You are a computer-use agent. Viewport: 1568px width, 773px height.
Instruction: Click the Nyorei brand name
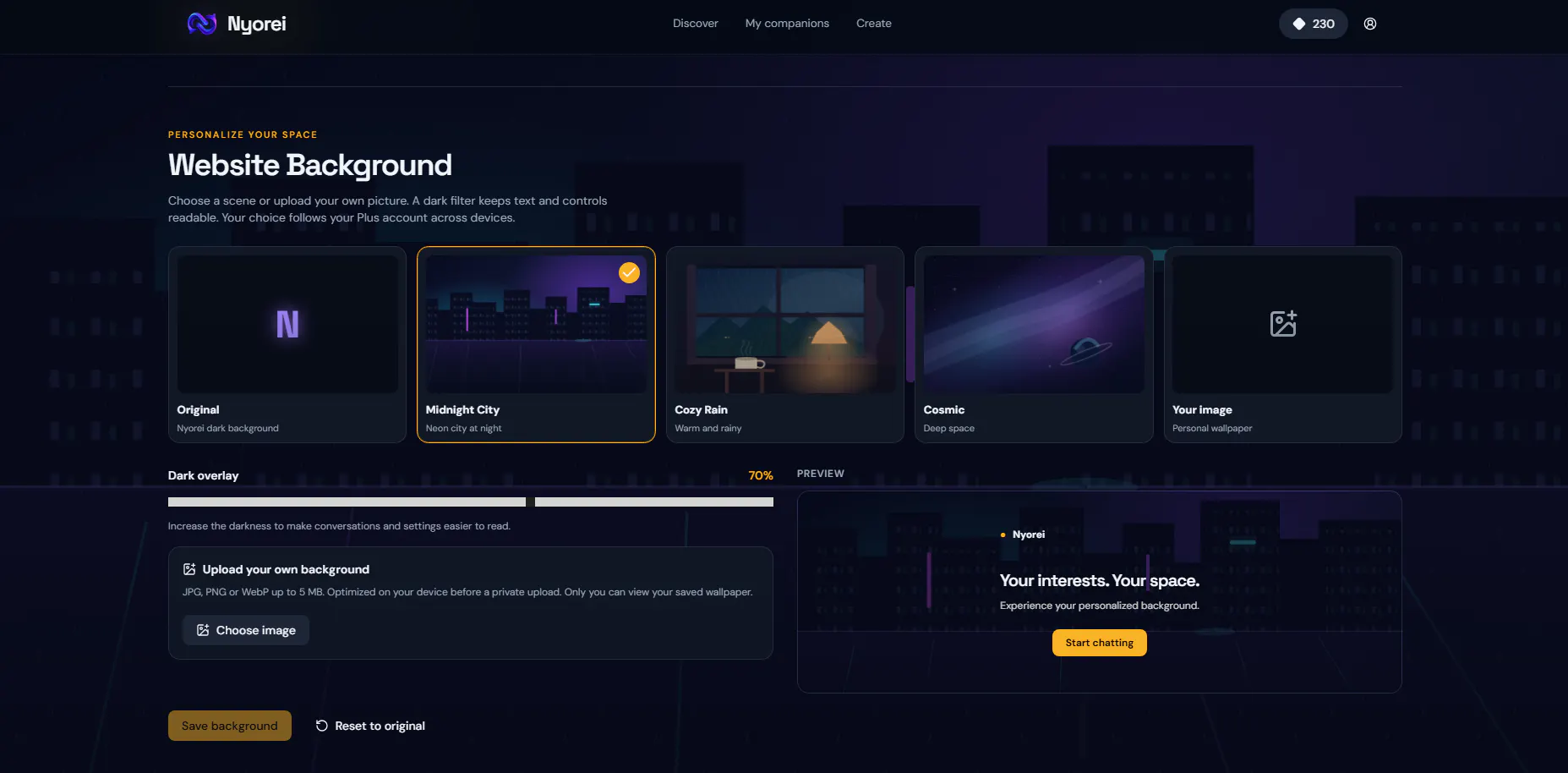(x=257, y=24)
